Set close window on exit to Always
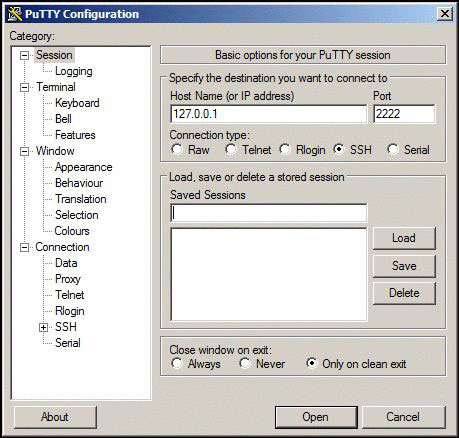The width and height of the screenshot is (459, 438). [x=177, y=363]
